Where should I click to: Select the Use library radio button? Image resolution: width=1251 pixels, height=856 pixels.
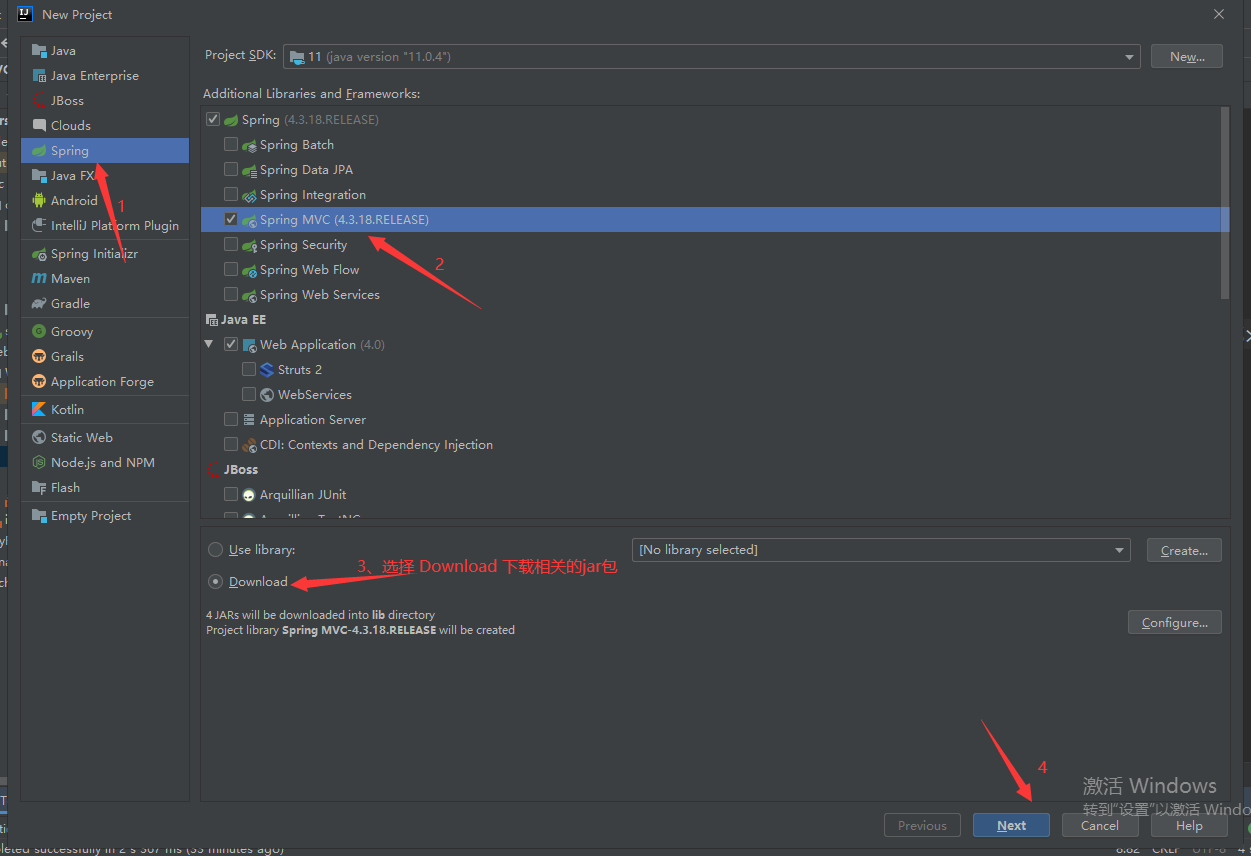pos(215,550)
